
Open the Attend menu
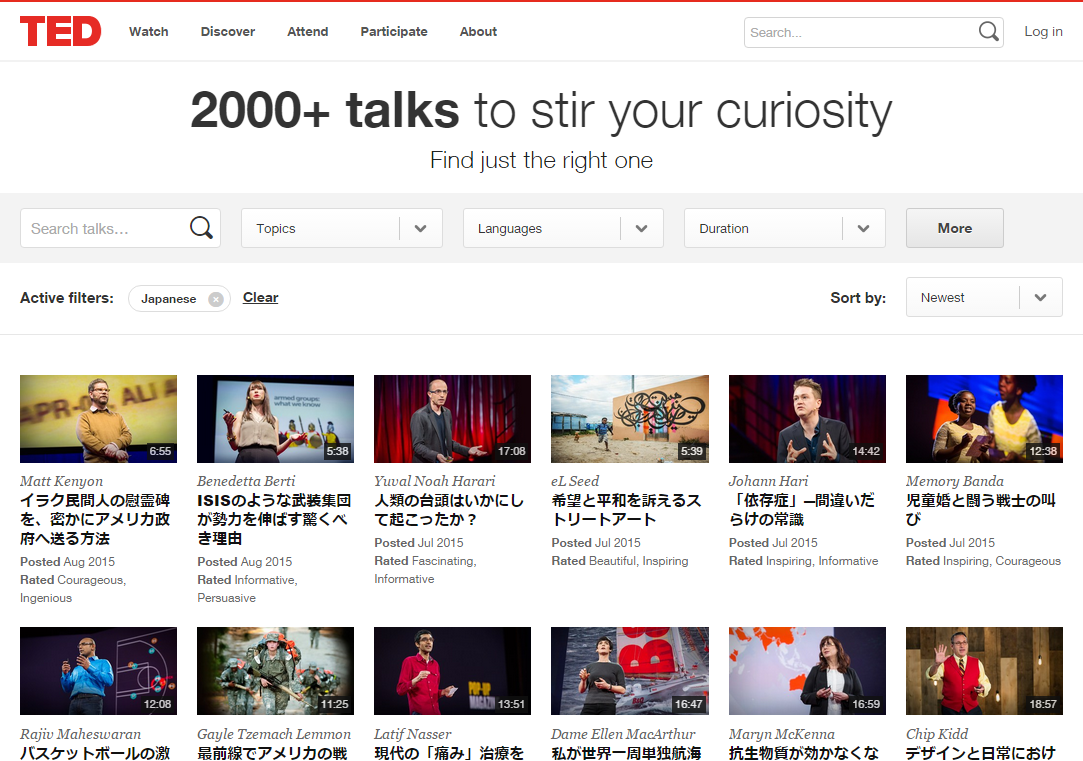(x=307, y=32)
